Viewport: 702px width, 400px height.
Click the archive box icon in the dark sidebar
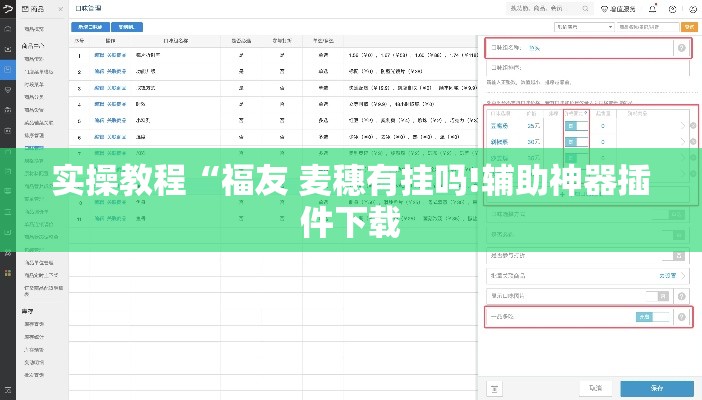click(x=8, y=131)
